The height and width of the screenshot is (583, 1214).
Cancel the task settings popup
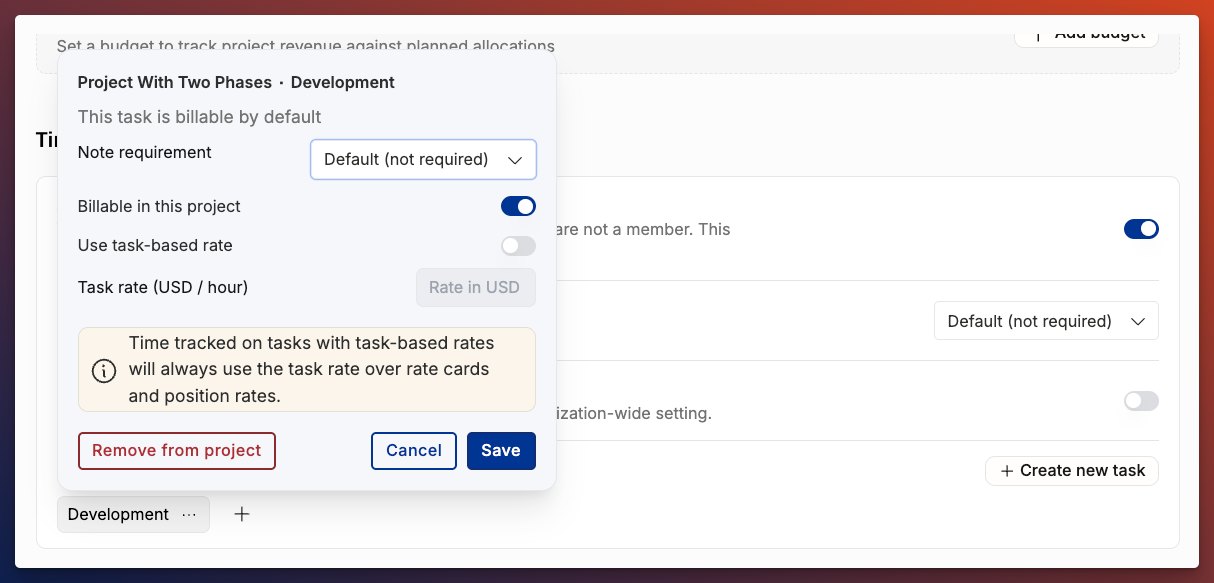coord(414,450)
